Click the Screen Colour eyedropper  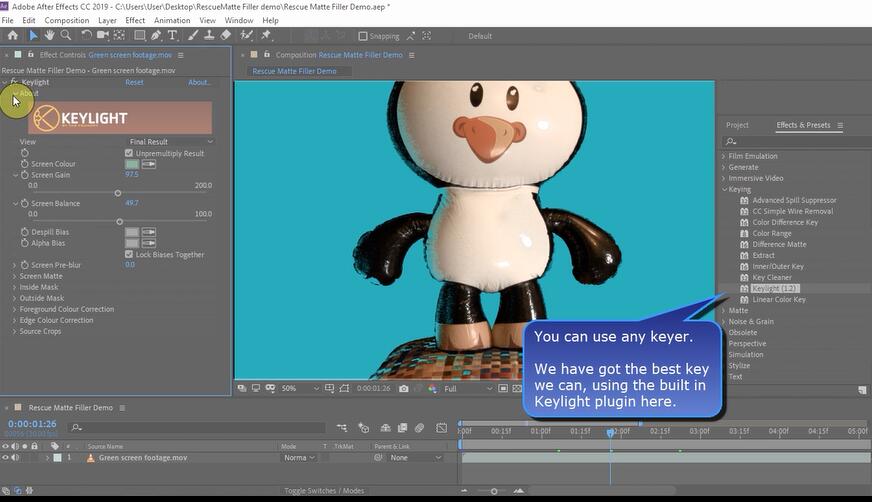[x=148, y=164]
